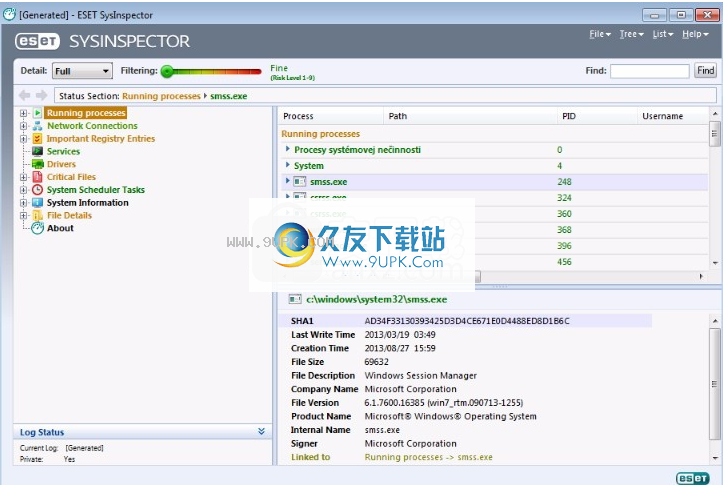Click the process list vertical scrollbar
This screenshot has height=490, width=725.
click(x=715, y=135)
